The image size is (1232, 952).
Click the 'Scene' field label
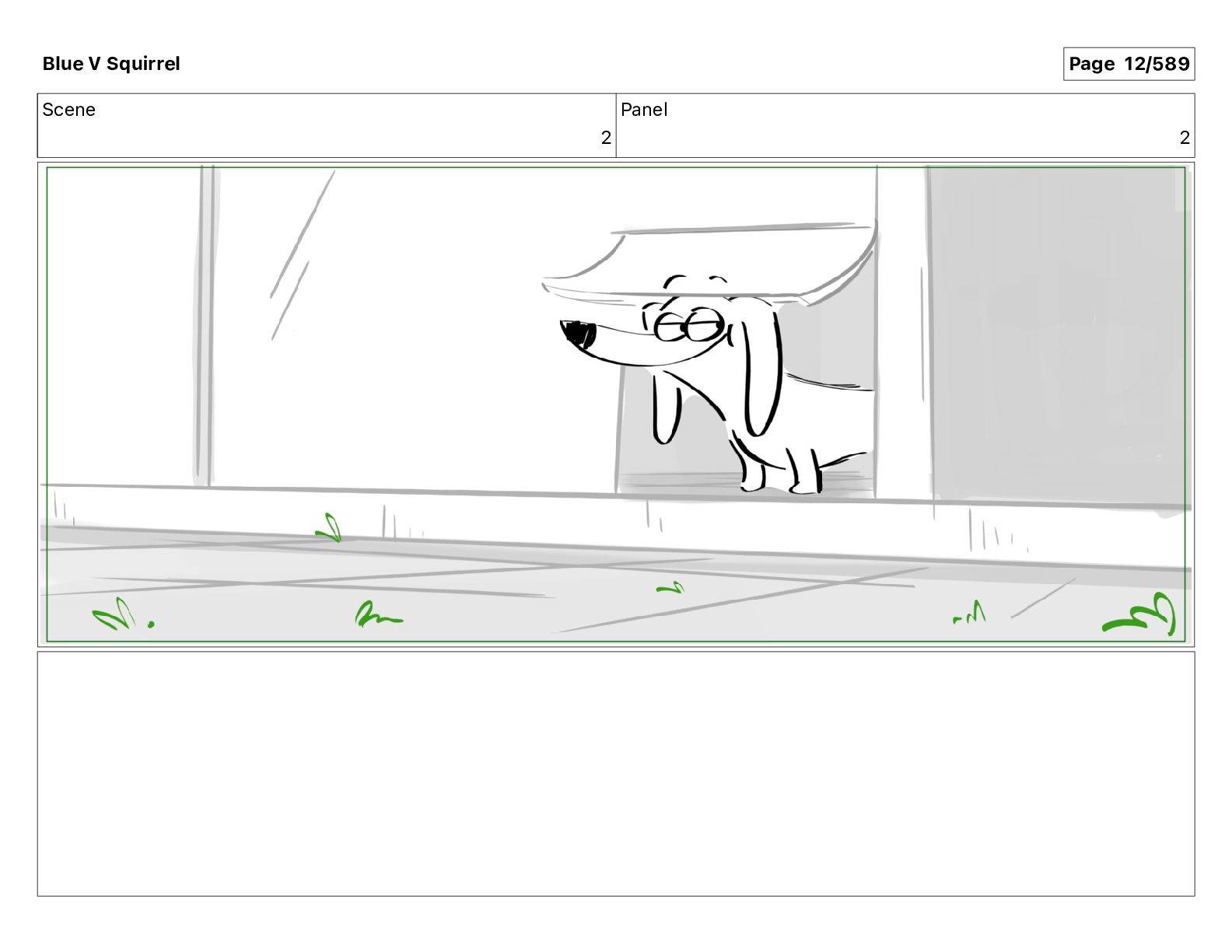[x=68, y=110]
